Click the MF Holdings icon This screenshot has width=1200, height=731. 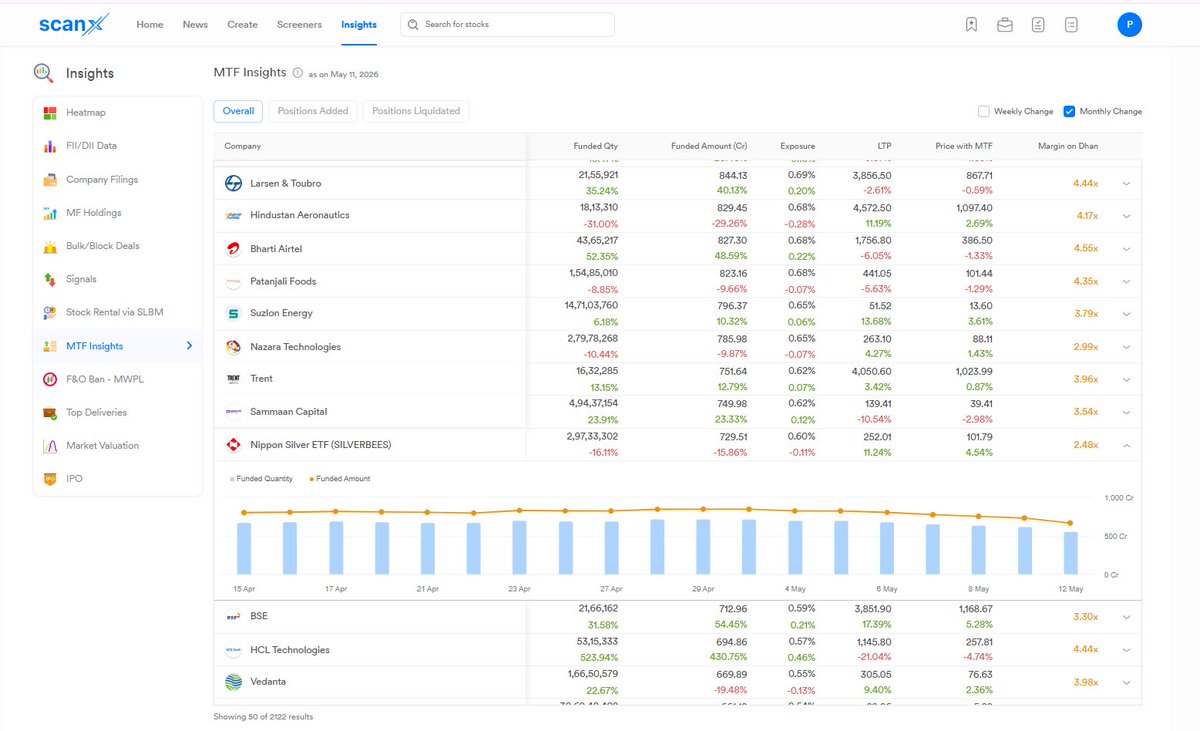pyautogui.click(x=50, y=213)
